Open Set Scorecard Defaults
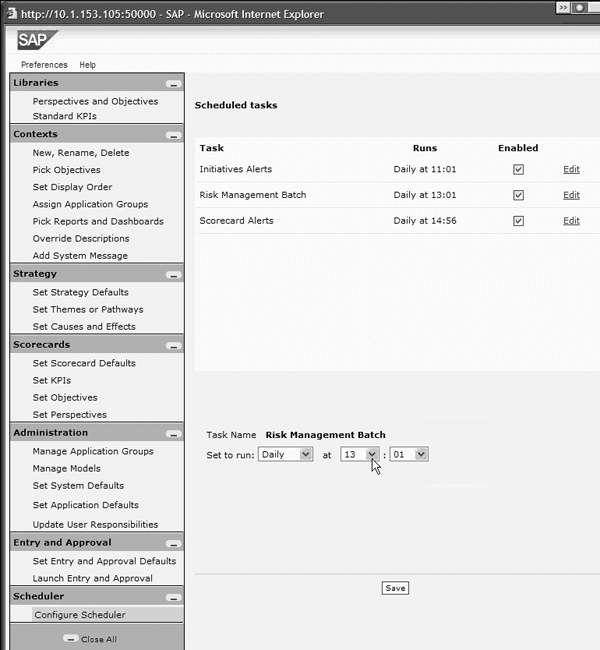Screen dimensions: 600x650 84,363
